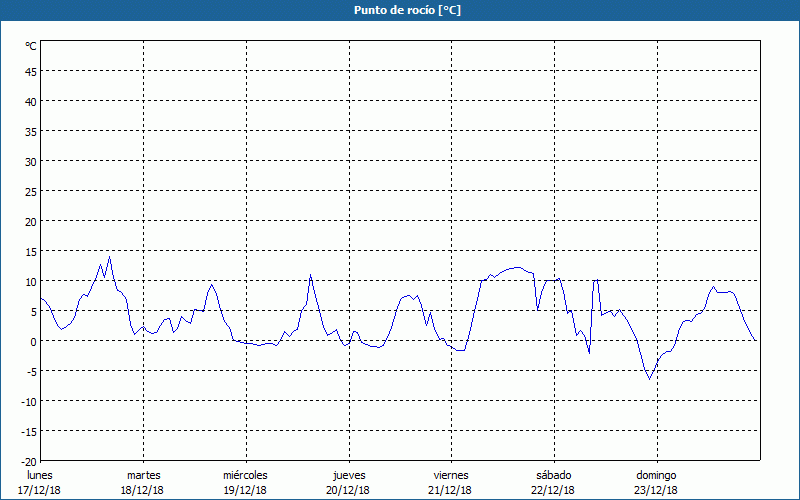Select the 30 value on the y-axis
Viewport: 800px width, 500px height.
[31, 161]
